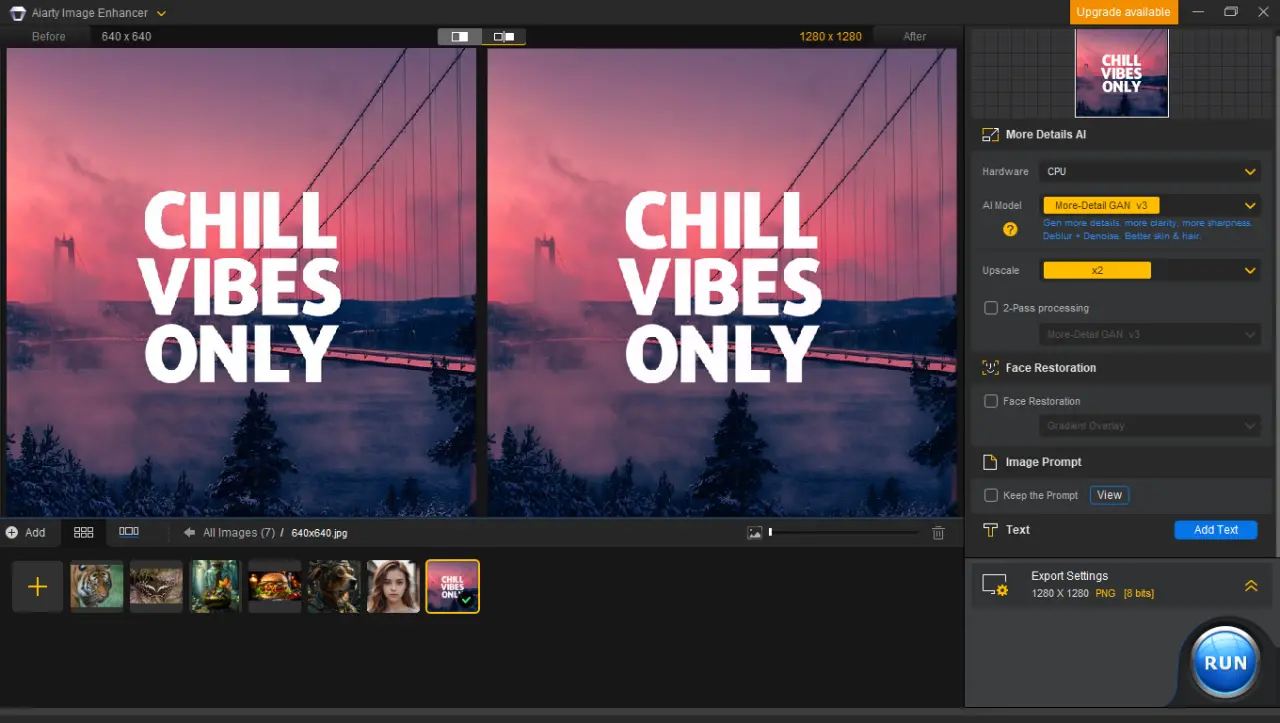This screenshot has width=1280, height=723.
Task: Open the AI Model dropdown
Action: click(x=1149, y=205)
